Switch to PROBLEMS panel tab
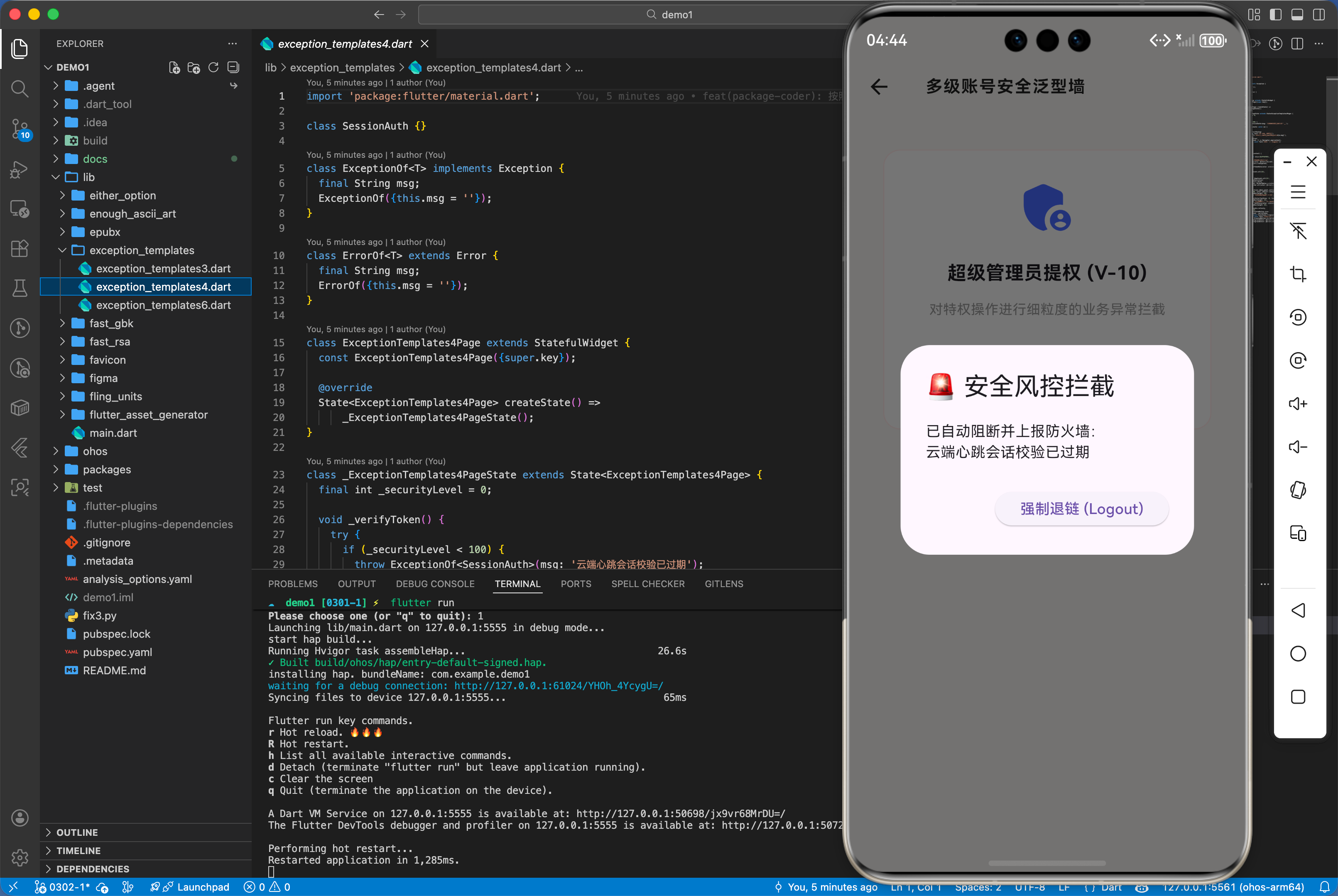The width and height of the screenshot is (1338, 896). [293, 584]
